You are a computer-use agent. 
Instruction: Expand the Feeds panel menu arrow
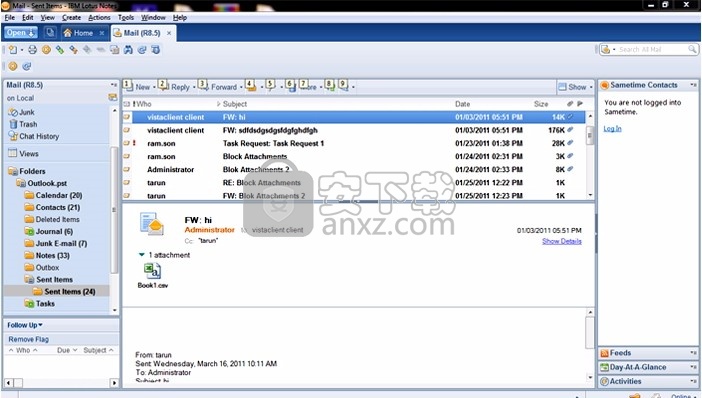pyautogui.click(x=693, y=353)
